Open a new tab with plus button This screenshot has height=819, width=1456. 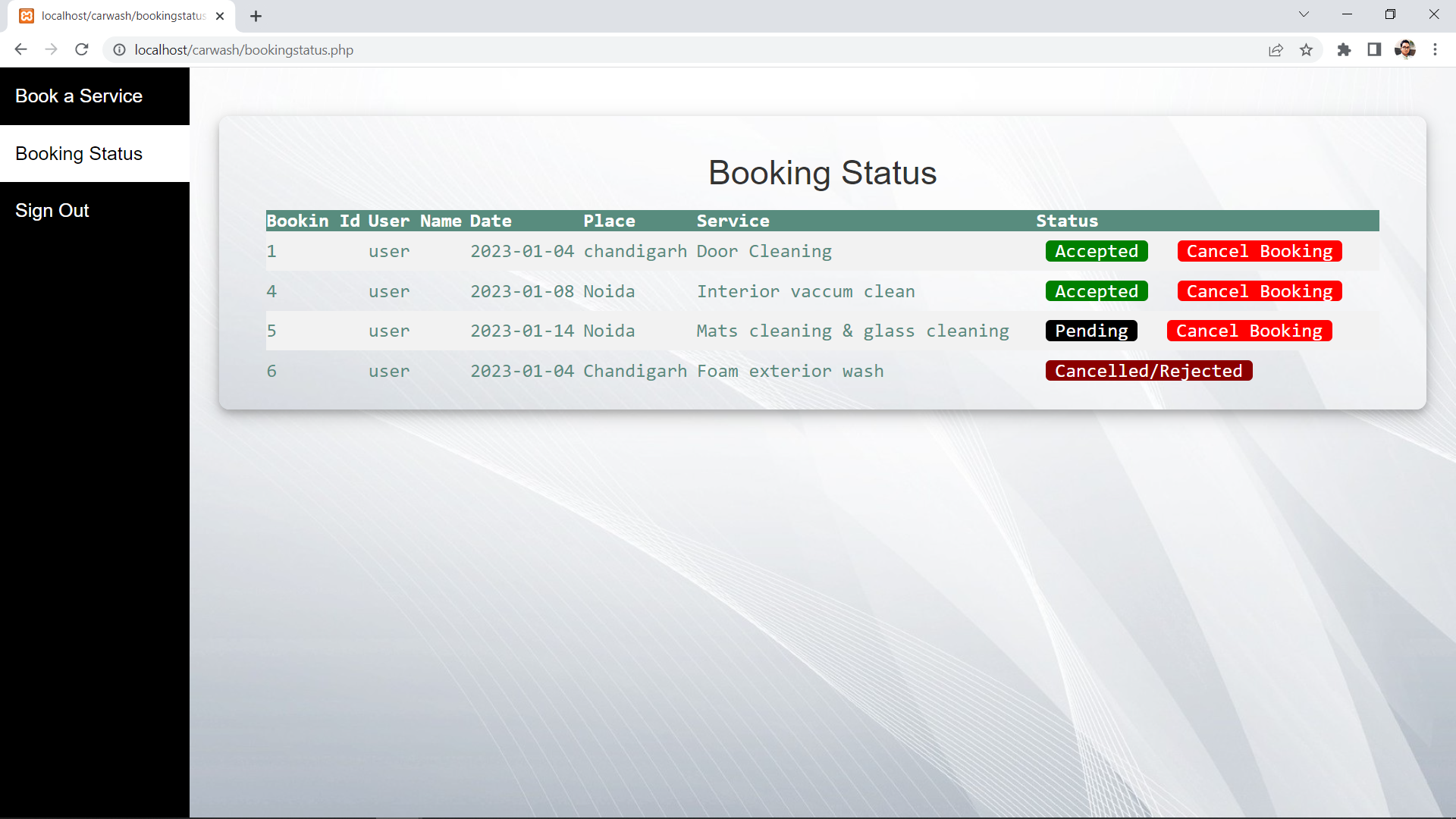click(256, 16)
